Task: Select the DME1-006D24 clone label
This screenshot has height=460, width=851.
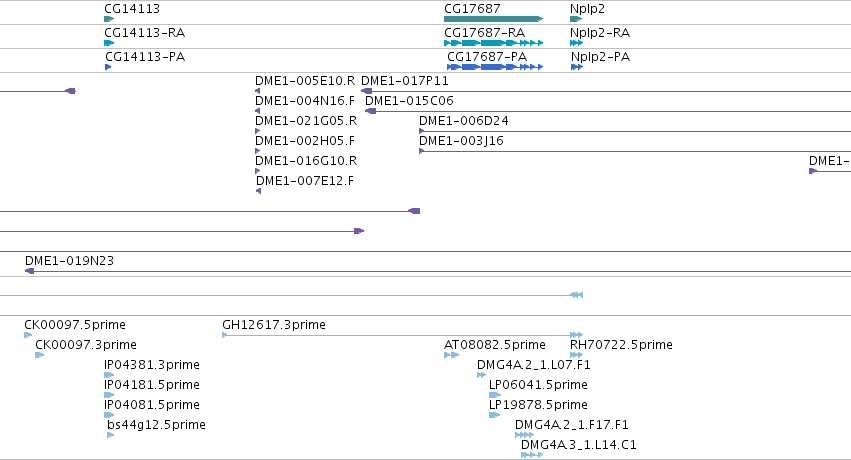Action: coord(464,121)
